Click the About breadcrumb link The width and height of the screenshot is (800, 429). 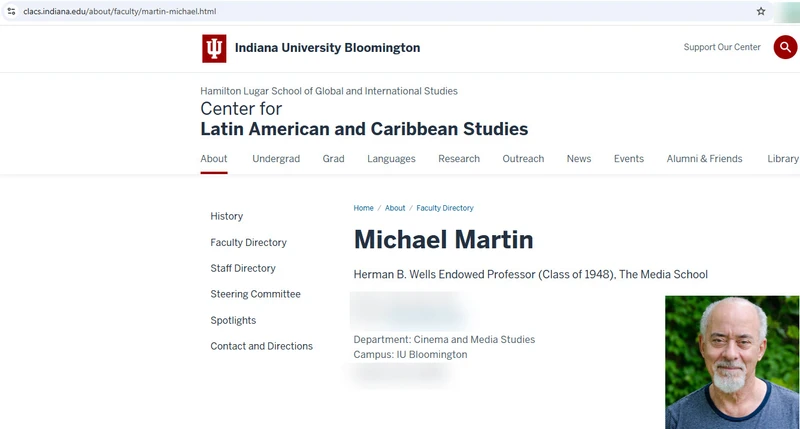[395, 208]
